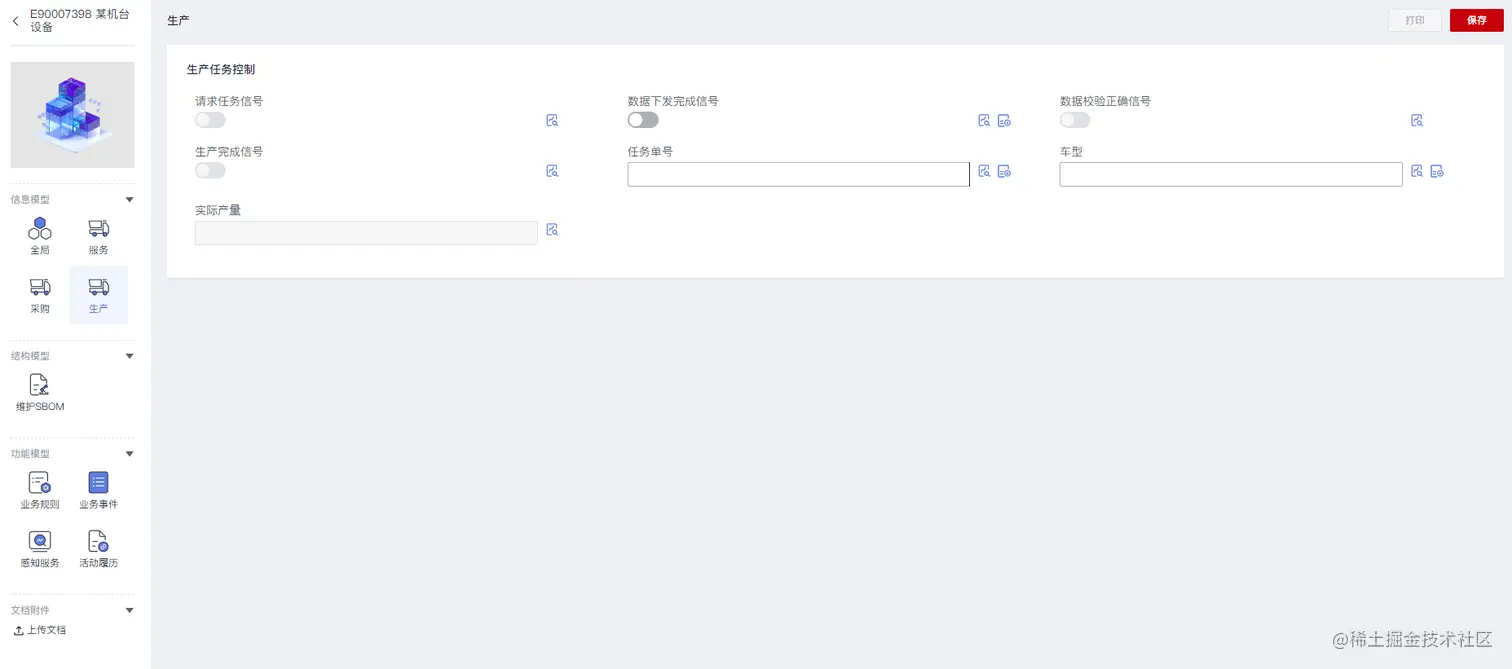Viewport: 1512px width, 669px height.
Task: Click the red 保存 button
Action: tap(1477, 20)
